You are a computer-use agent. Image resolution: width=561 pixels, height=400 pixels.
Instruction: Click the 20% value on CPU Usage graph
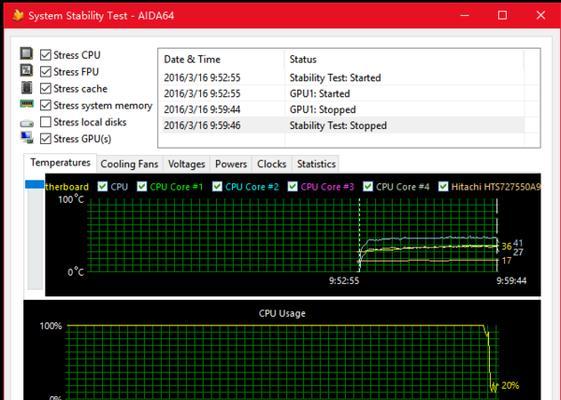pos(510,386)
